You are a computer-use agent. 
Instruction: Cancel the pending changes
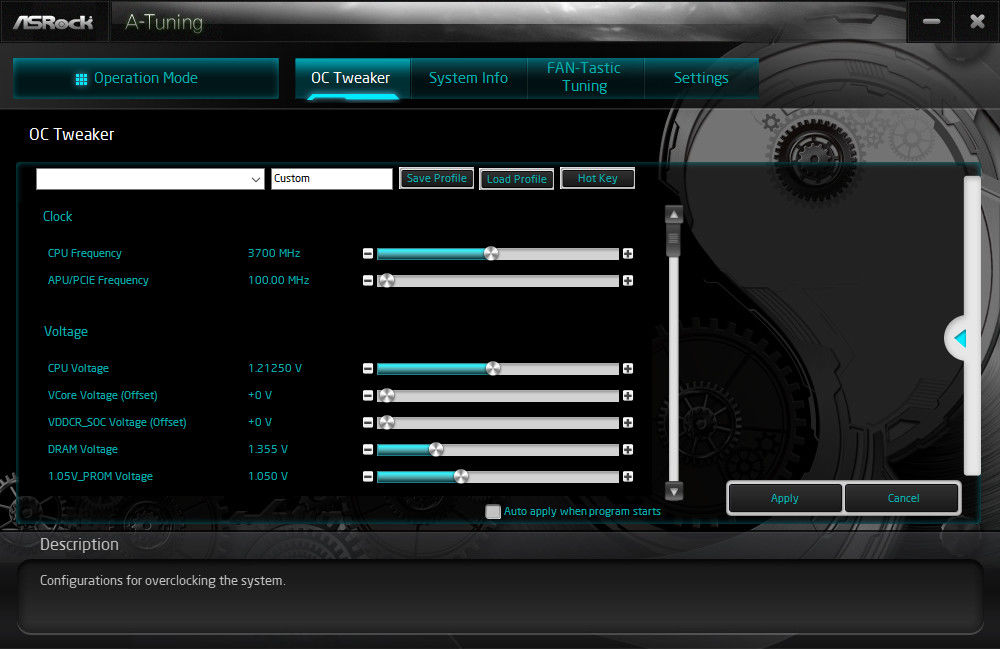pos(903,499)
